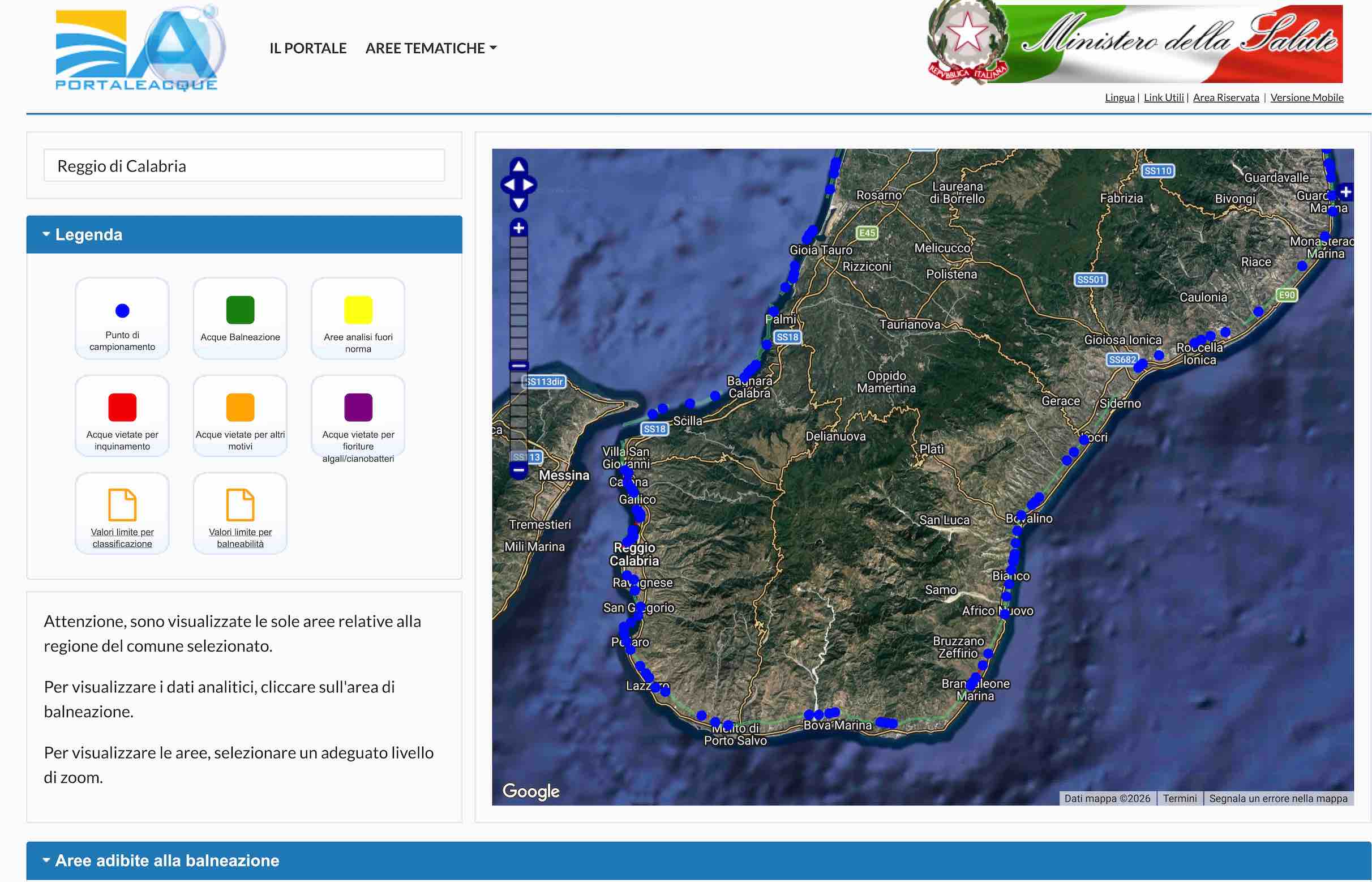Image resolution: width=1372 pixels, height=882 pixels.
Task: Open Versione Mobile link
Action: (1306, 97)
